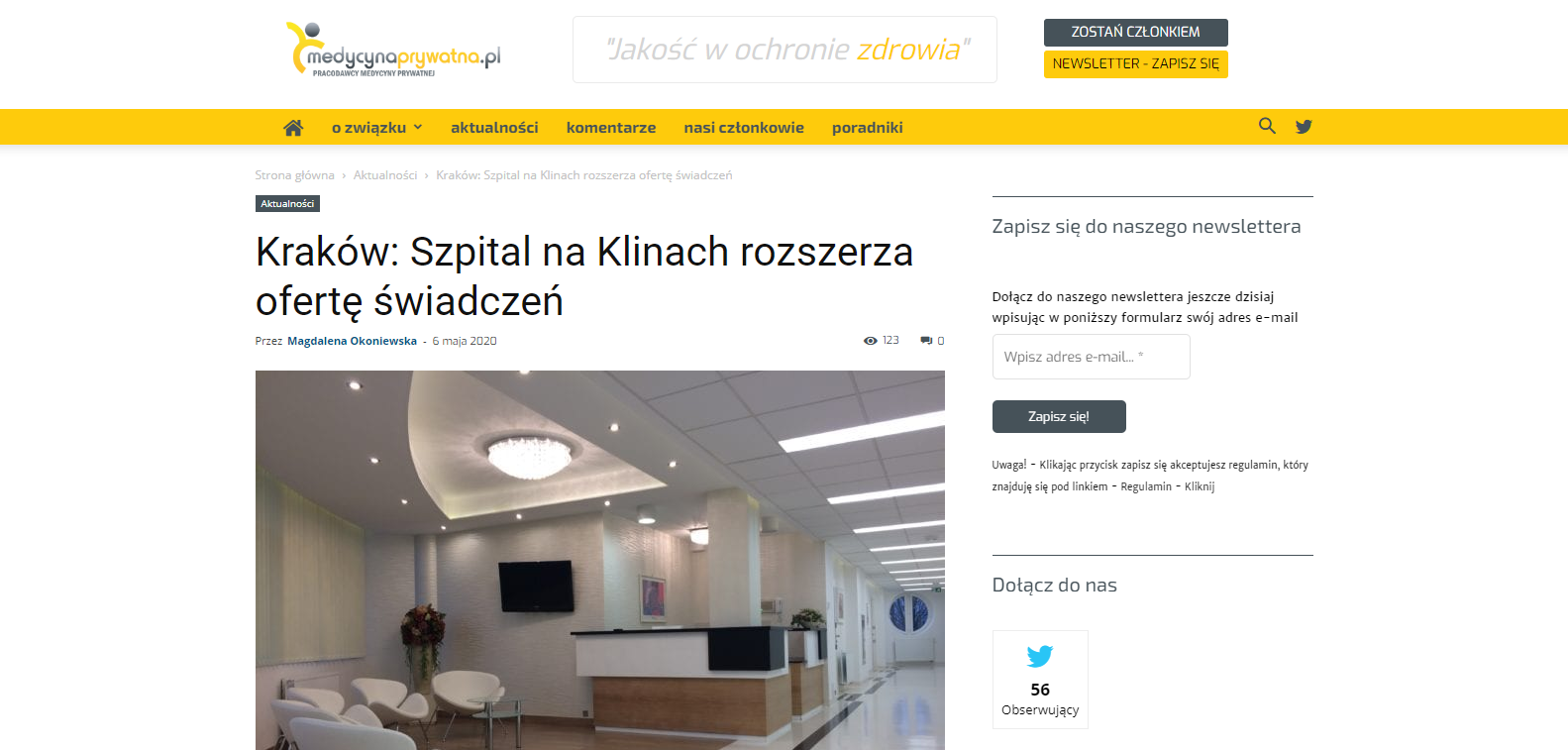Open the 'poradniki' menu item

point(868,128)
